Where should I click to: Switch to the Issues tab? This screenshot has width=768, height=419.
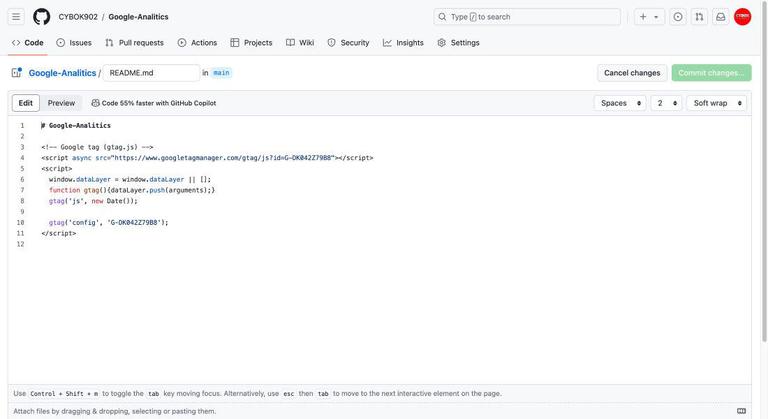74,43
